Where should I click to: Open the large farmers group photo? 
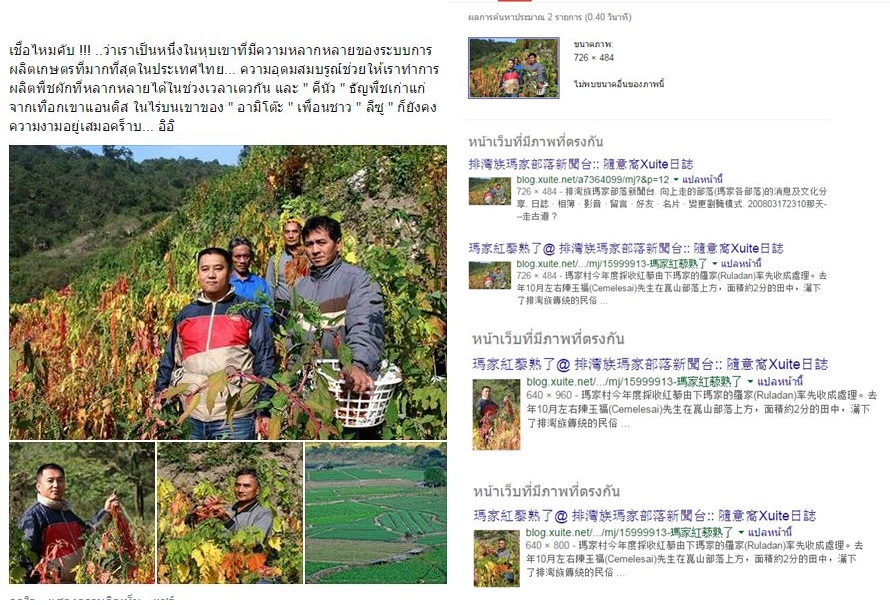228,292
